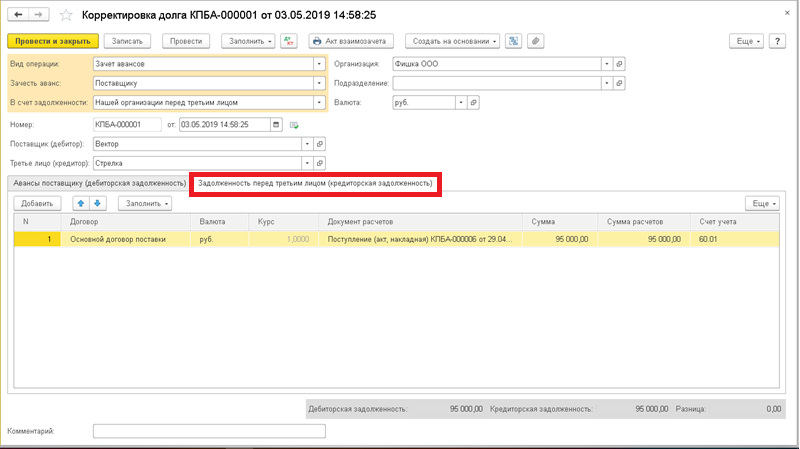Expand the Подразделение dropdown arrow

click(x=607, y=83)
